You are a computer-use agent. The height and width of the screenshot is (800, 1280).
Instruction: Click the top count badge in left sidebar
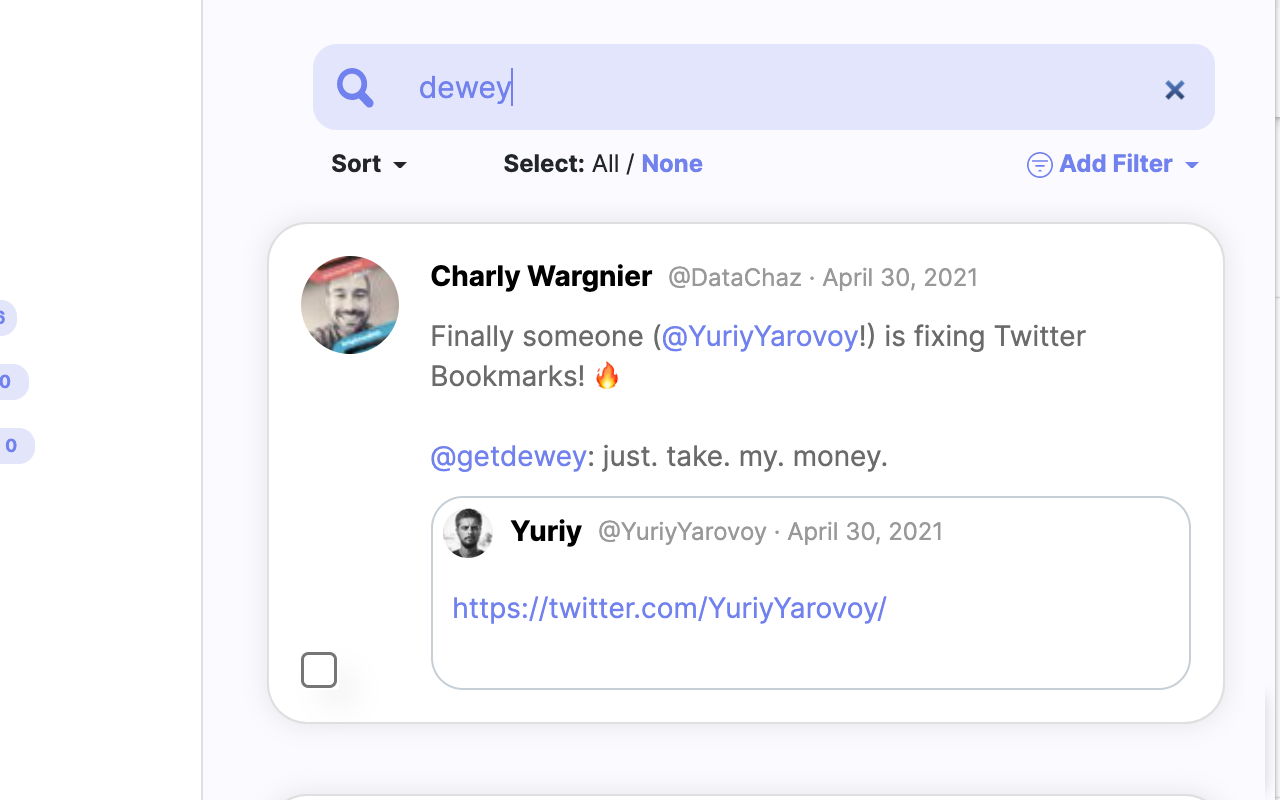tap(5, 318)
